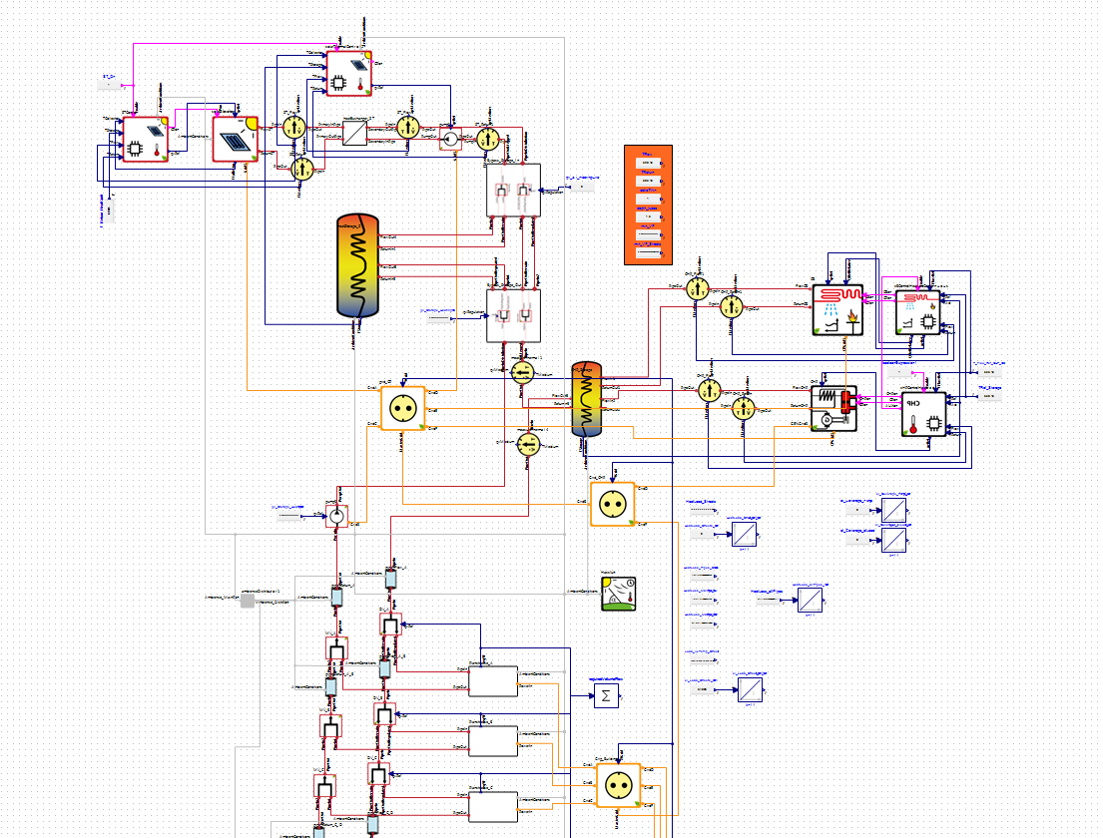Select the topmost pipe splitter right of pipe column
The image size is (1103, 838).
coord(390,625)
